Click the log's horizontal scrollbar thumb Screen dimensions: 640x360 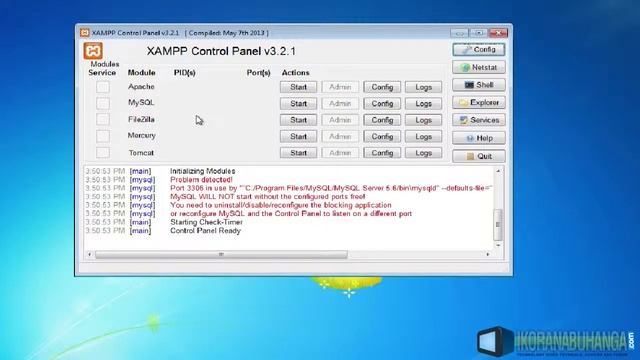point(221,254)
